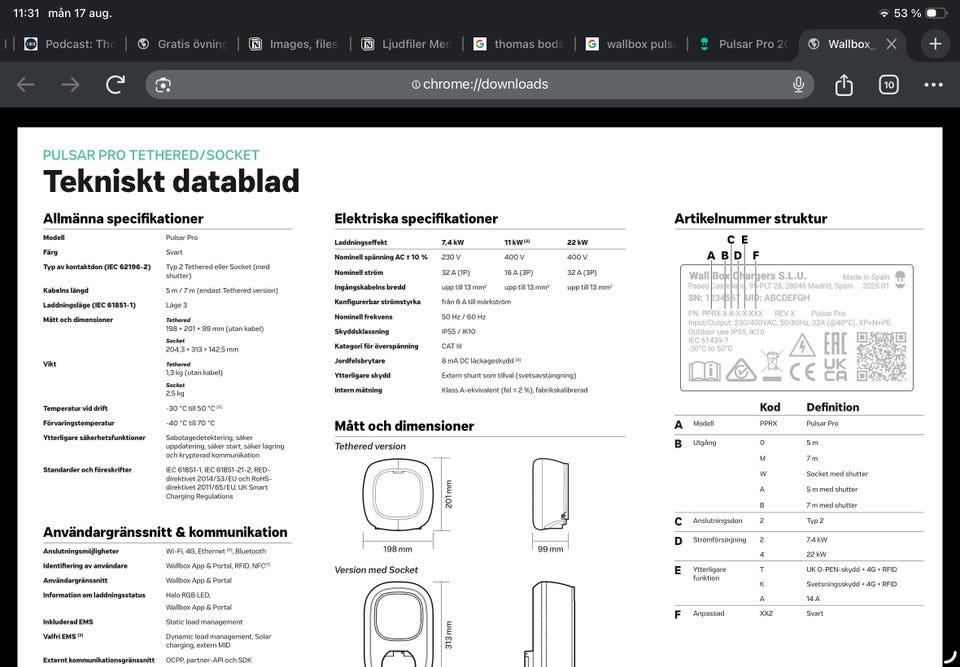The height and width of the screenshot is (667, 960).
Task: Click the 7,4 kW column header
Action: pyautogui.click(x=452, y=243)
